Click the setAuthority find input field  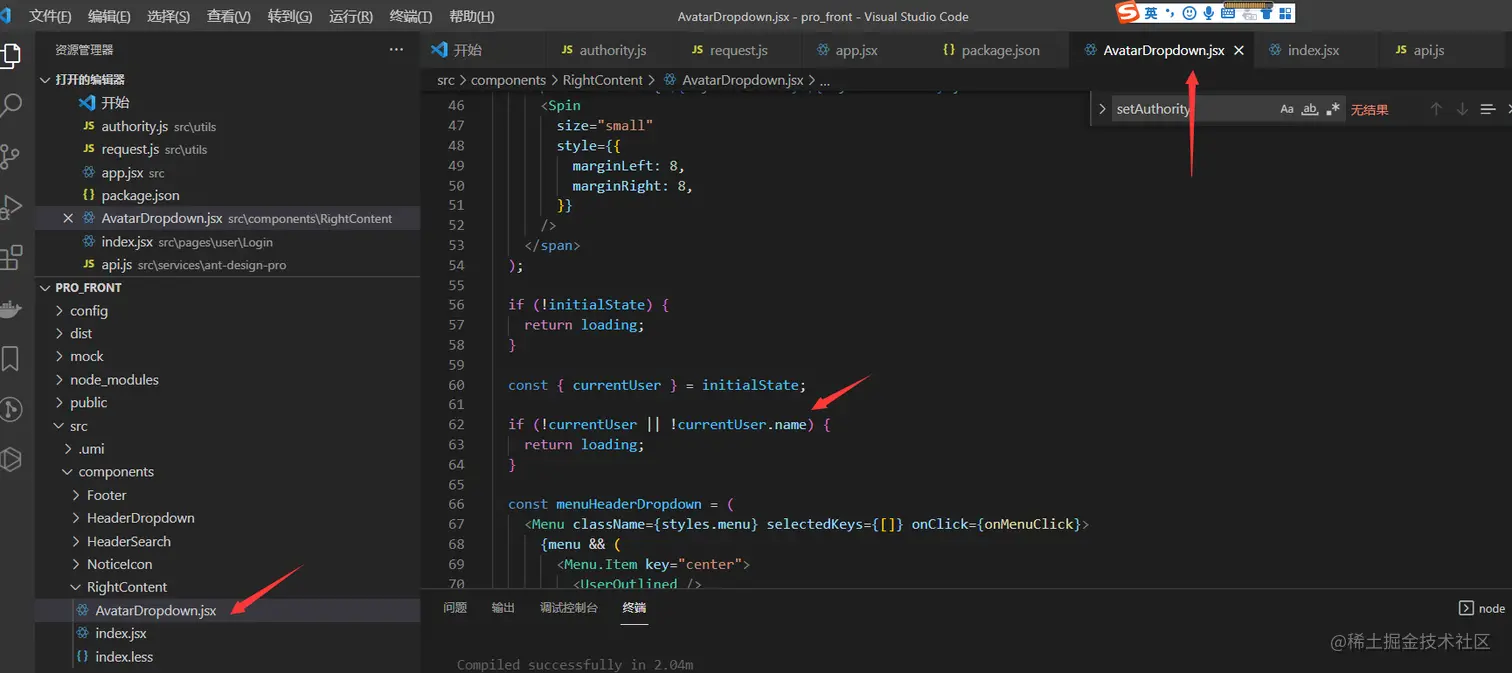coord(1195,109)
